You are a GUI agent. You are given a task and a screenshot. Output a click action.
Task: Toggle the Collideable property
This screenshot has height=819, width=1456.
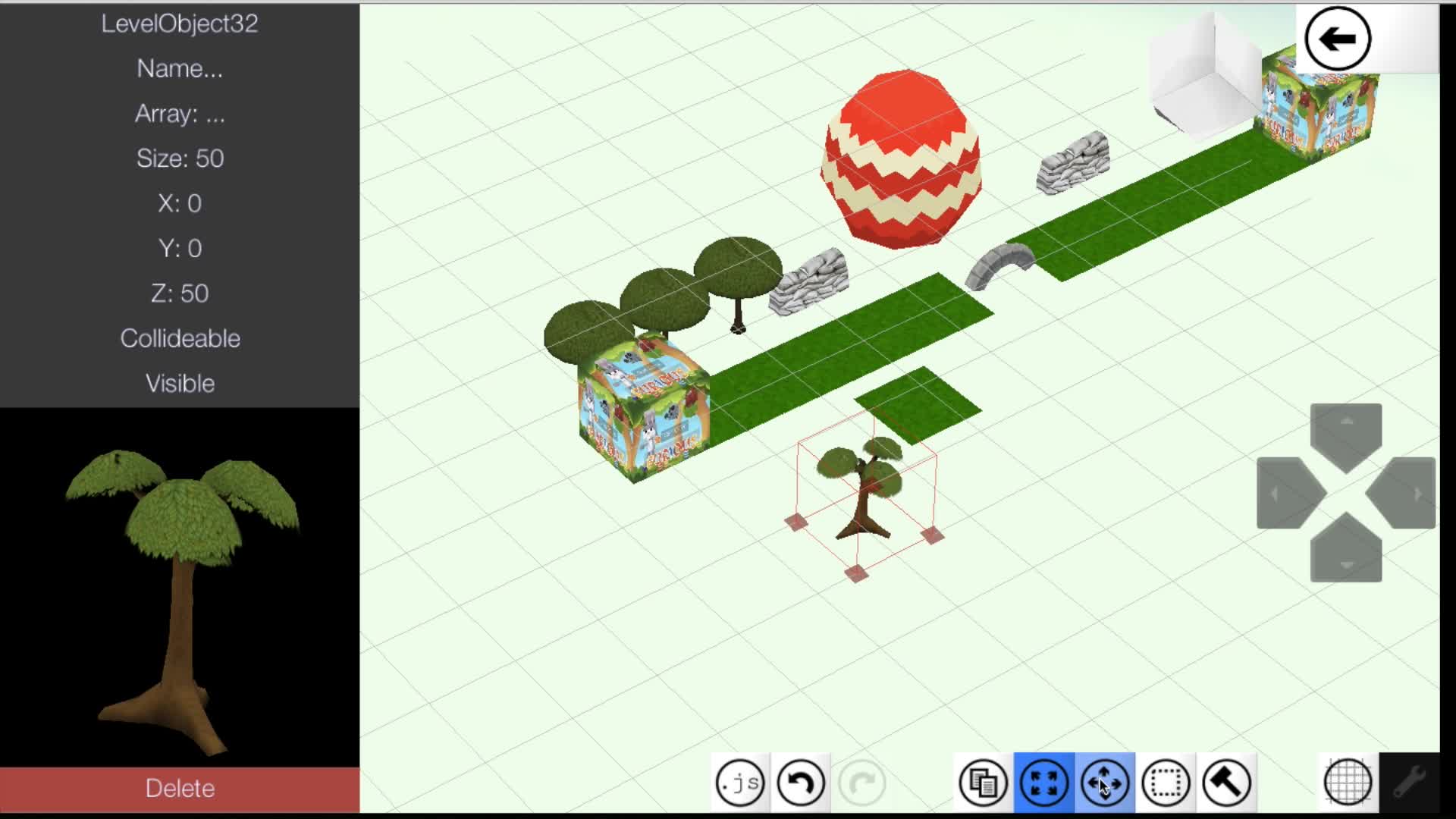coord(180,338)
